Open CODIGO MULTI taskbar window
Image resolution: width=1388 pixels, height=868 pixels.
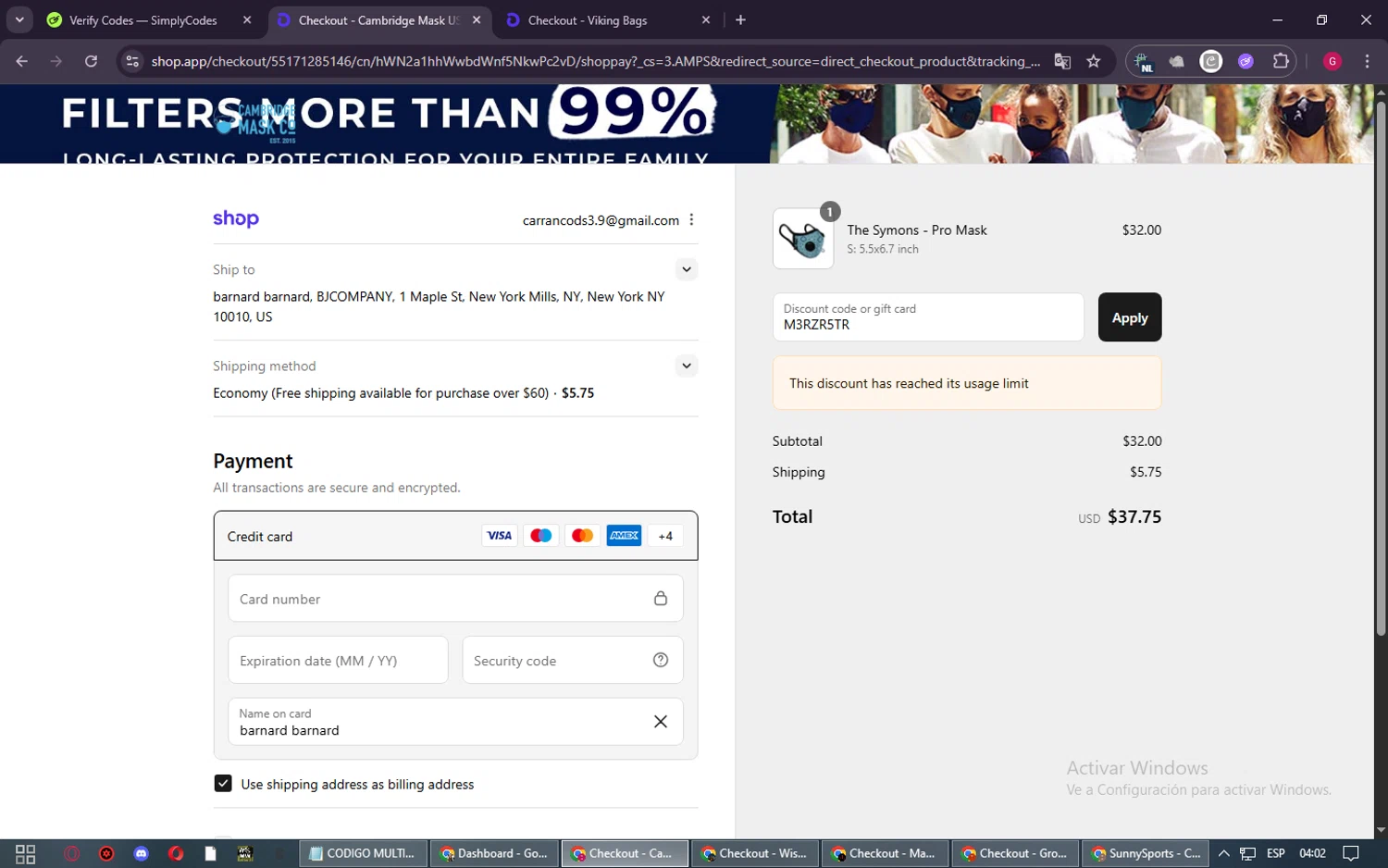364,853
